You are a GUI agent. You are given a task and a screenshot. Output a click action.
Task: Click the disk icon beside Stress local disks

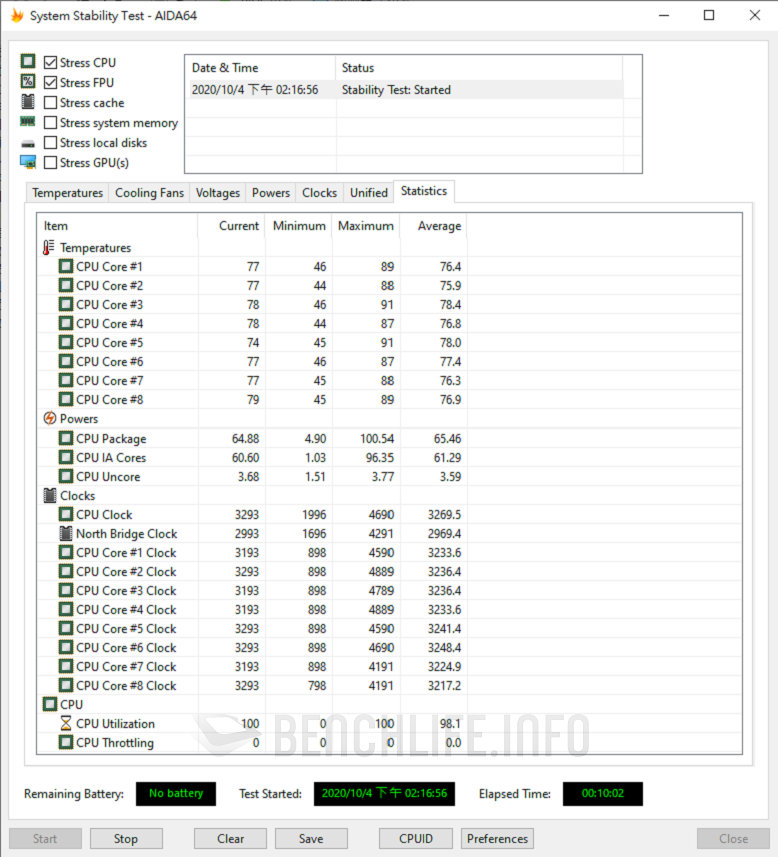(x=28, y=143)
